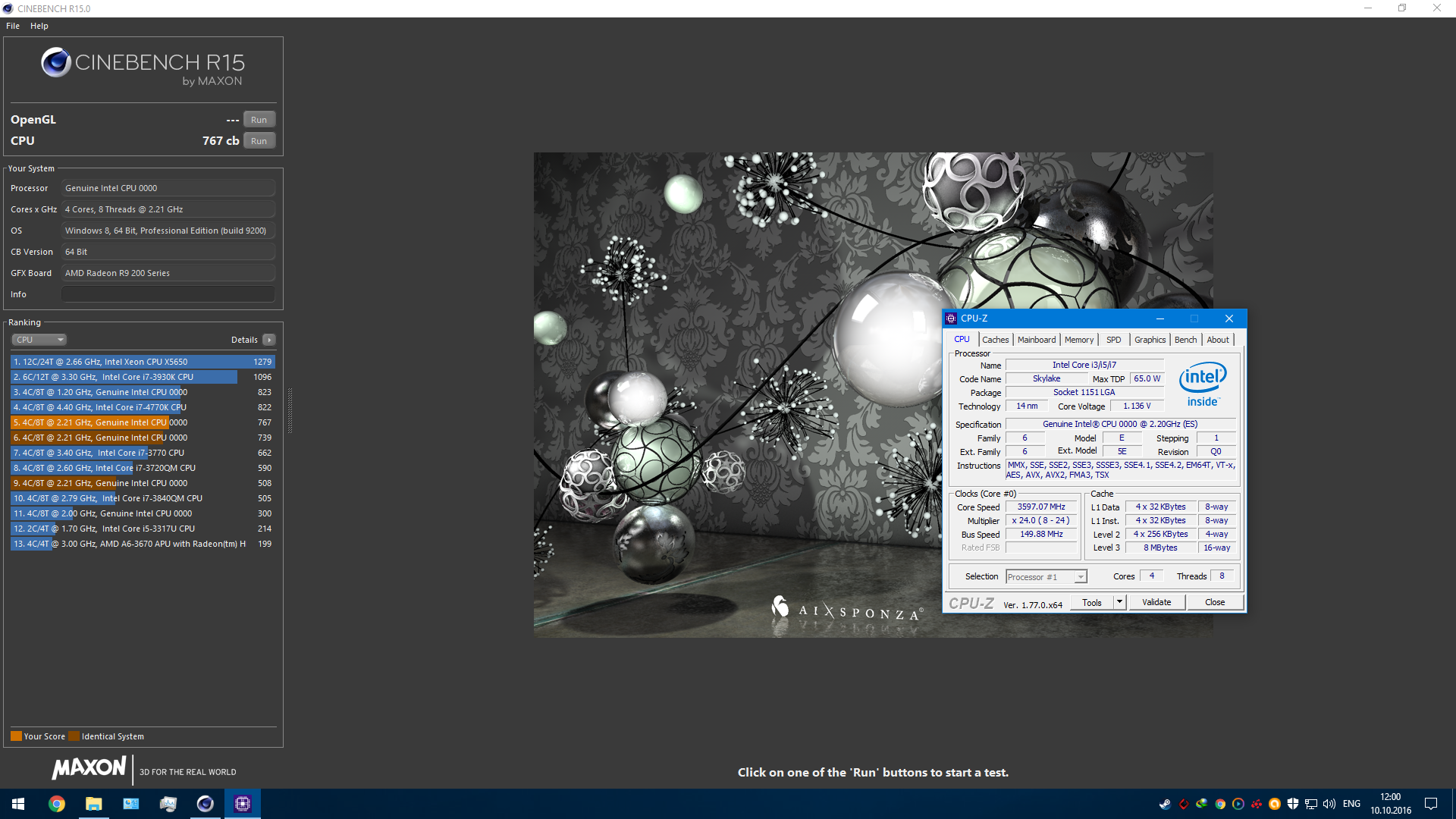The width and height of the screenshot is (1456, 819).
Task: Open the CPU ranking type dropdown
Action: coord(39,340)
